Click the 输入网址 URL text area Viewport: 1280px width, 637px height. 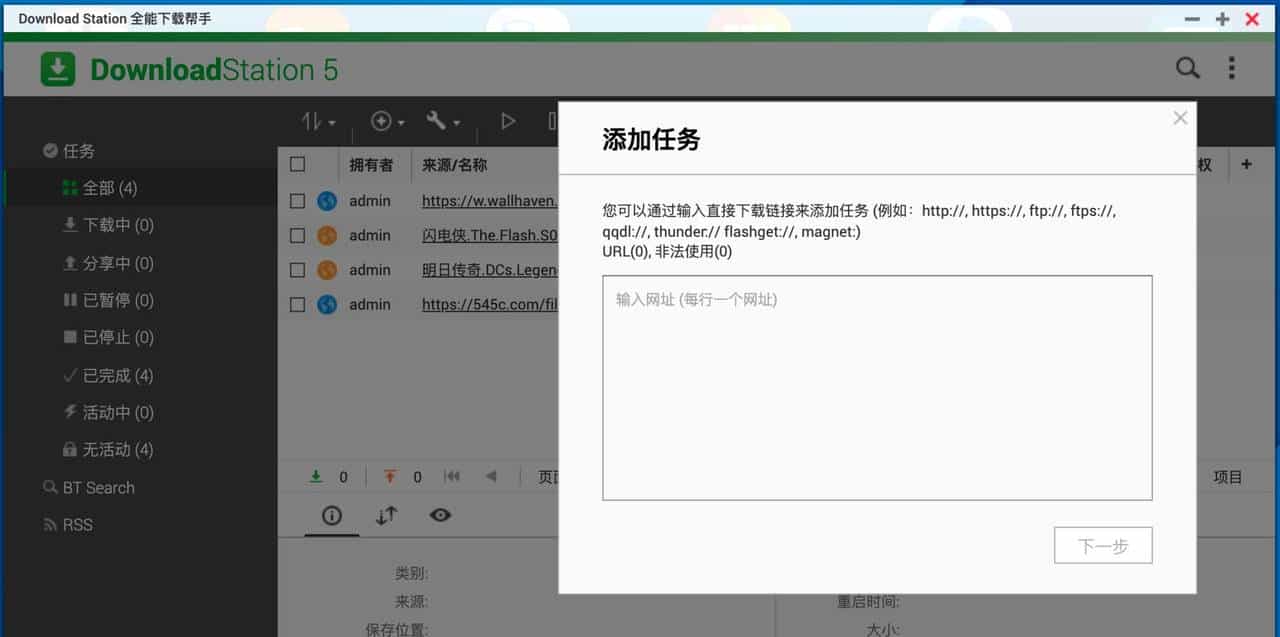pos(876,388)
